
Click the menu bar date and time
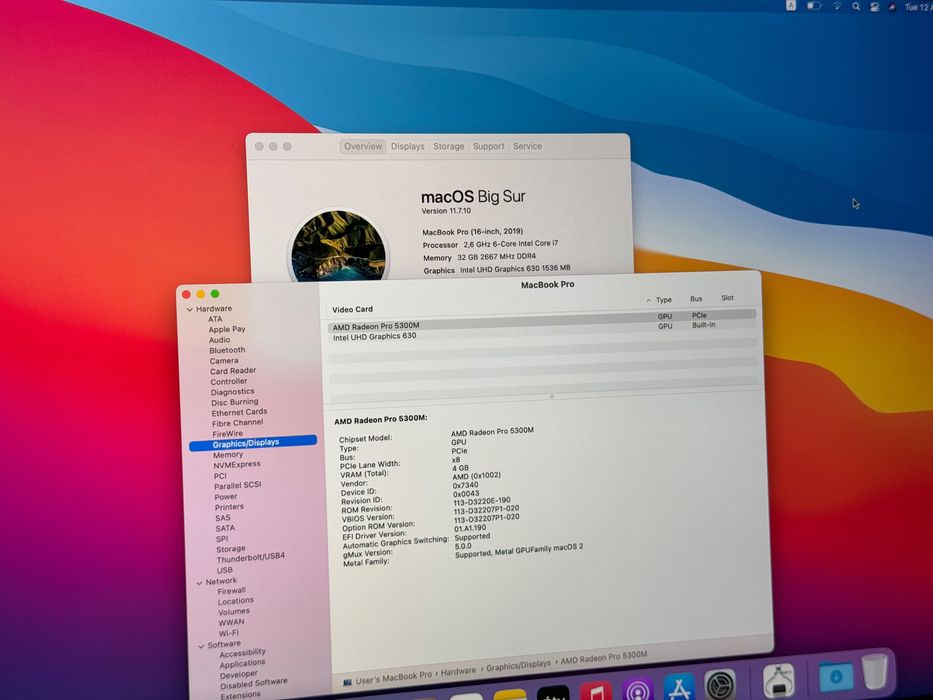(918, 8)
